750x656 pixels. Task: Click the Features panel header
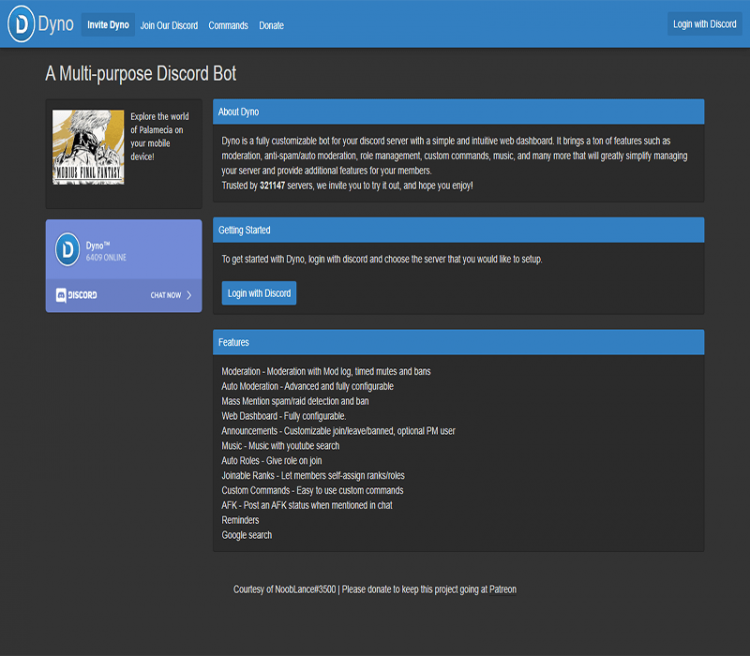(458, 342)
